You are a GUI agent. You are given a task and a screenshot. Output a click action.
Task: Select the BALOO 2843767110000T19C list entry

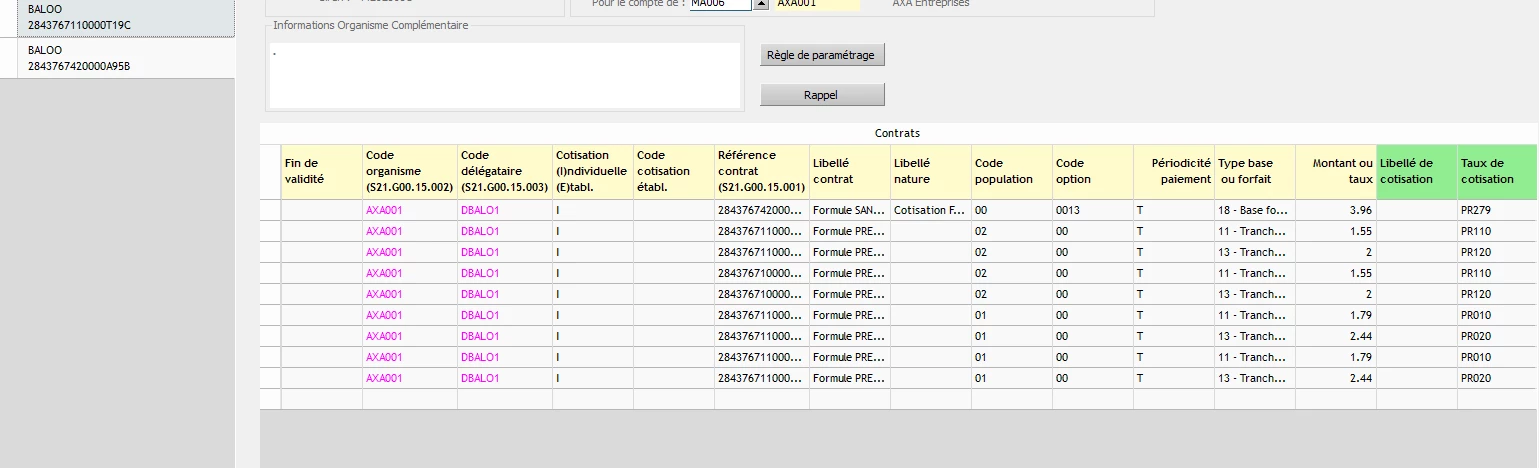click(117, 18)
